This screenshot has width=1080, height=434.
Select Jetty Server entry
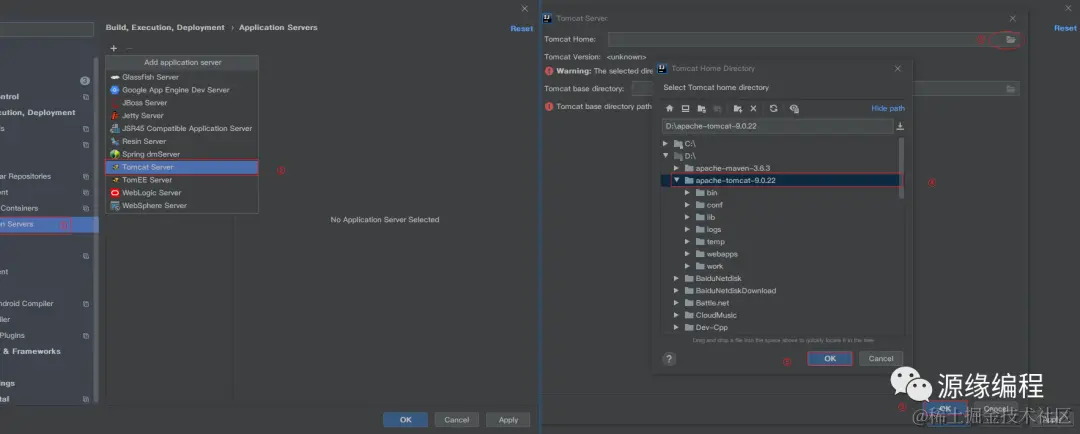click(182, 116)
